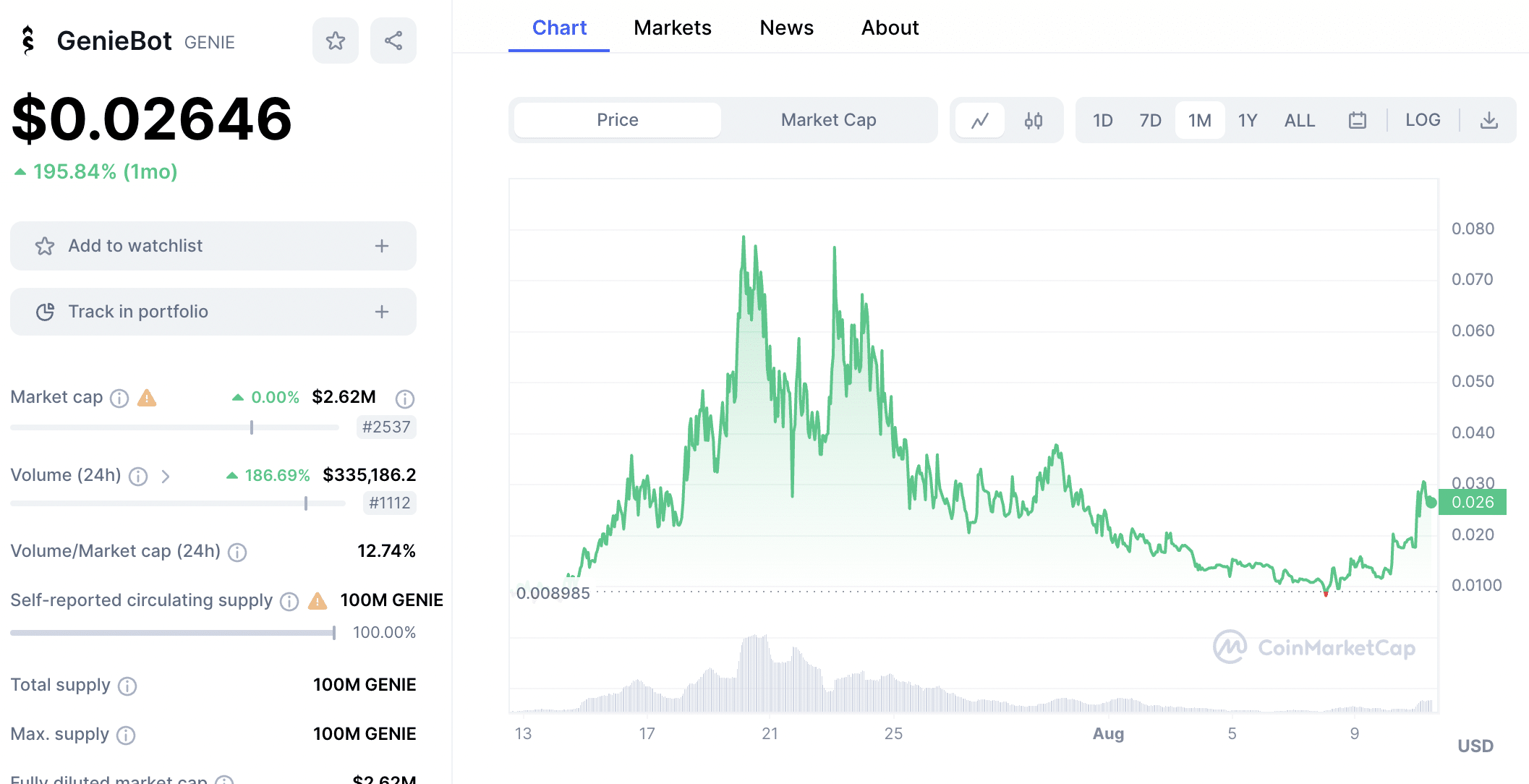Click the circulating supply warning triangle
This screenshot has width=1529, height=784.
tap(318, 600)
